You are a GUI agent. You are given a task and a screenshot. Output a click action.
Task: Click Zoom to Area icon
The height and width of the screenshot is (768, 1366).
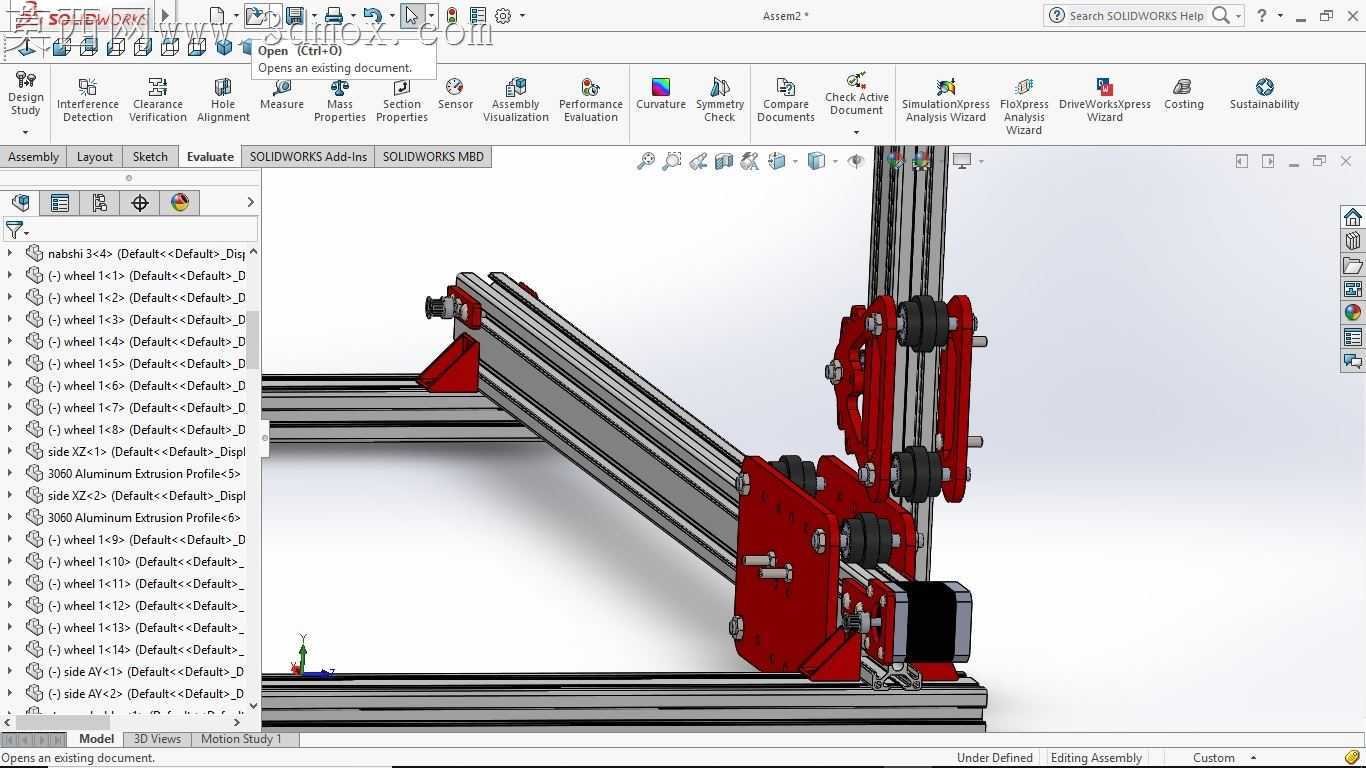(x=672, y=161)
